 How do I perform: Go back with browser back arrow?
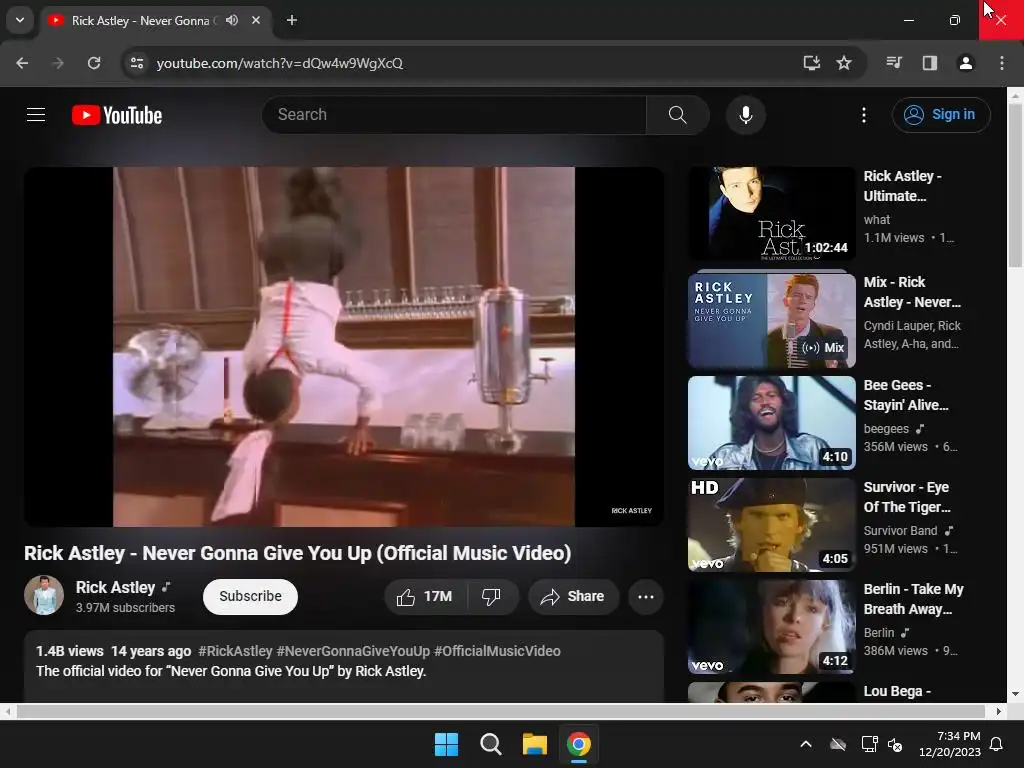22,63
